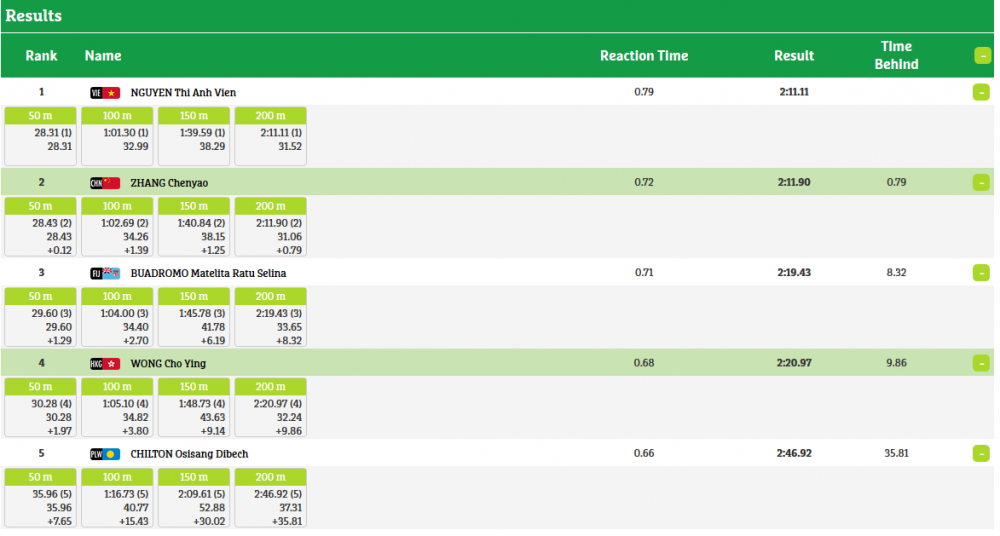Click the Reaction Time column header
1000x536 pixels.
643,56
